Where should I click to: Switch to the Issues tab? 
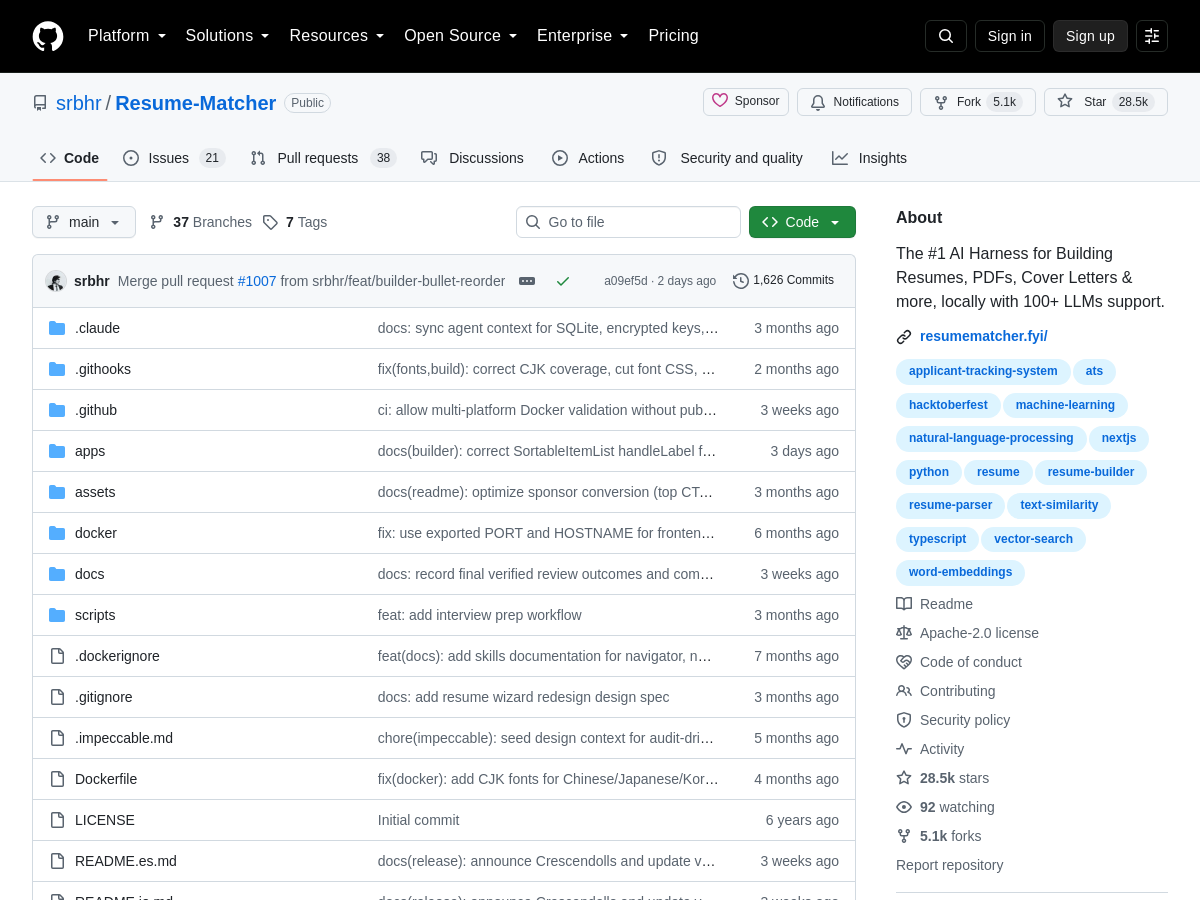click(x=174, y=158)
